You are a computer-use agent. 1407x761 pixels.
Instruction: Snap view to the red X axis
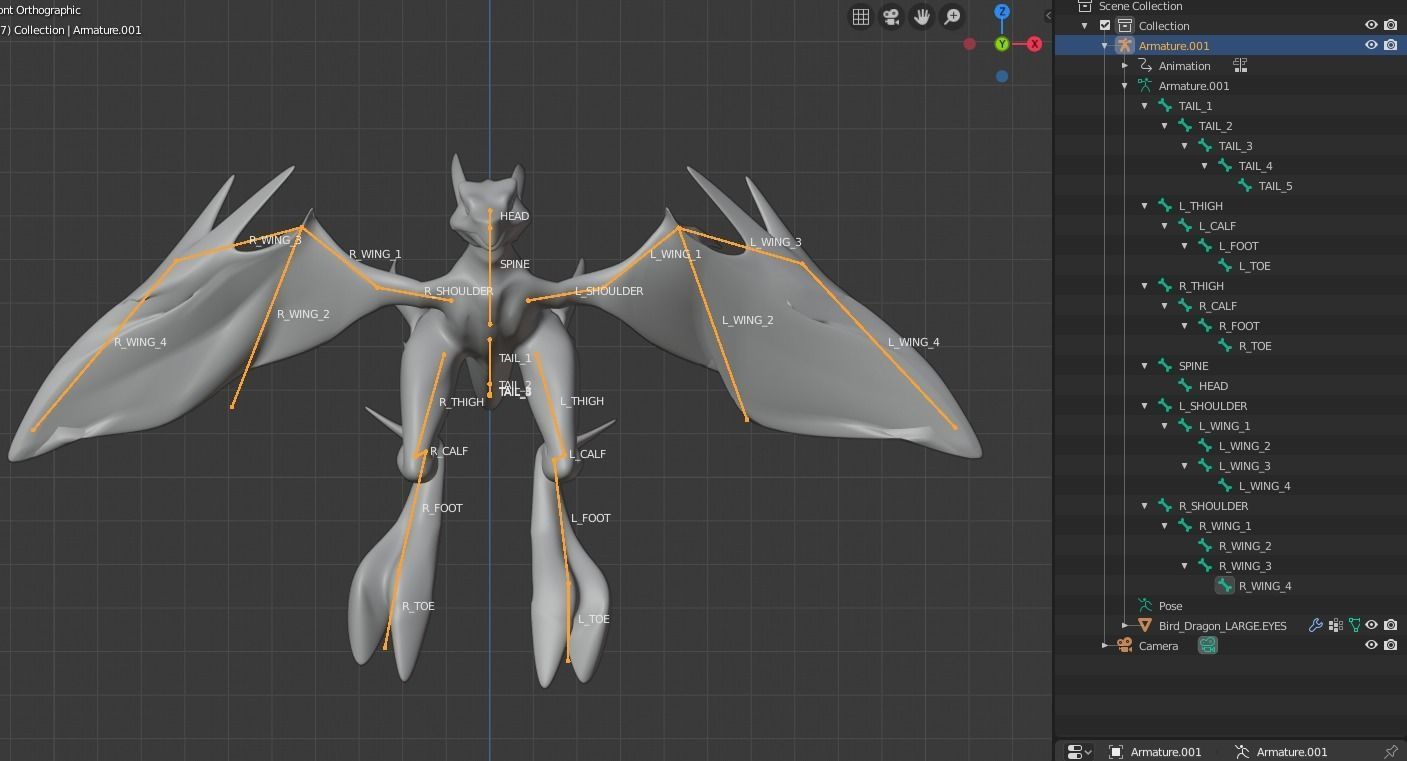coord(1034,44)
